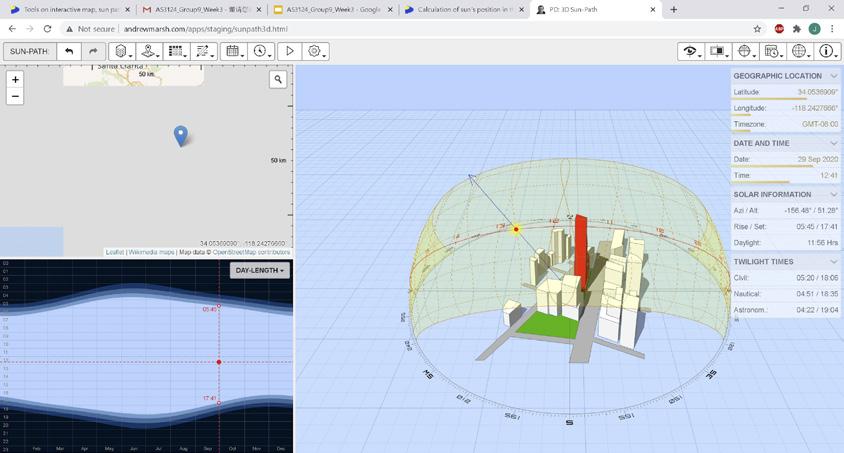Open the info icon menu
The image size is (844, 453).
[x=828, y=51]
